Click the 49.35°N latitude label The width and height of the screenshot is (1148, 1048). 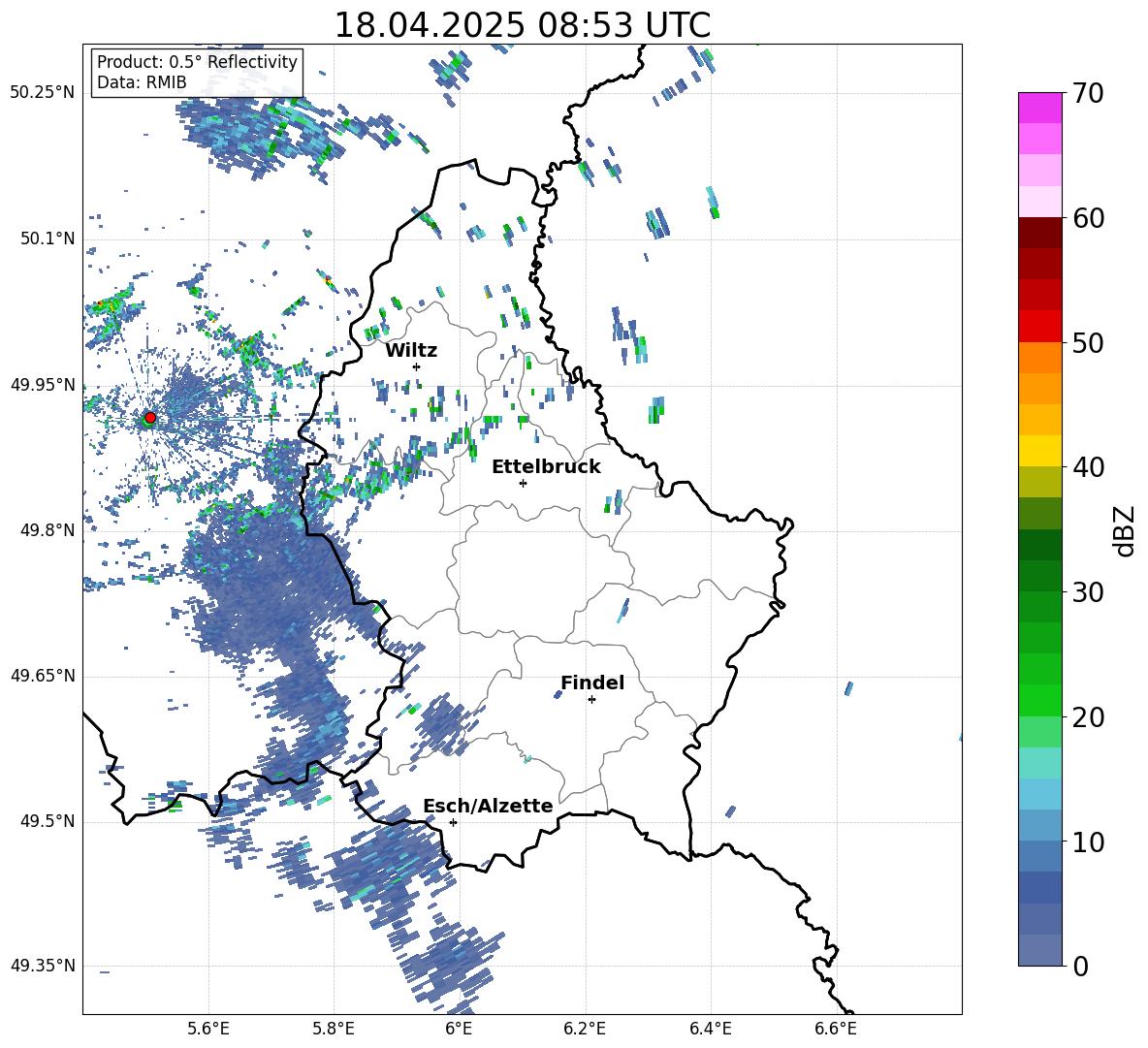click(x=43, y=966)
